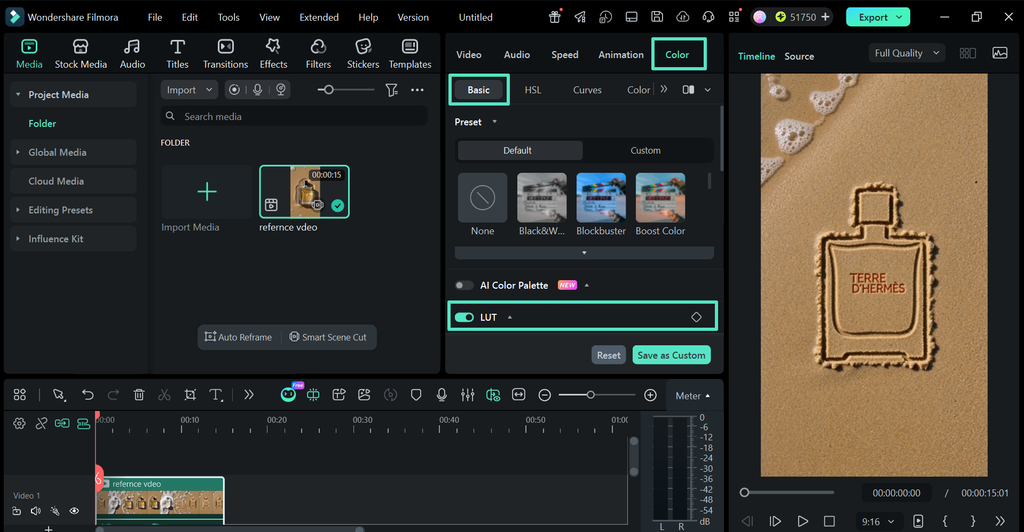Open the Stock Media panel
Viewport: 1024px width, 532px height.
(80, 54)
